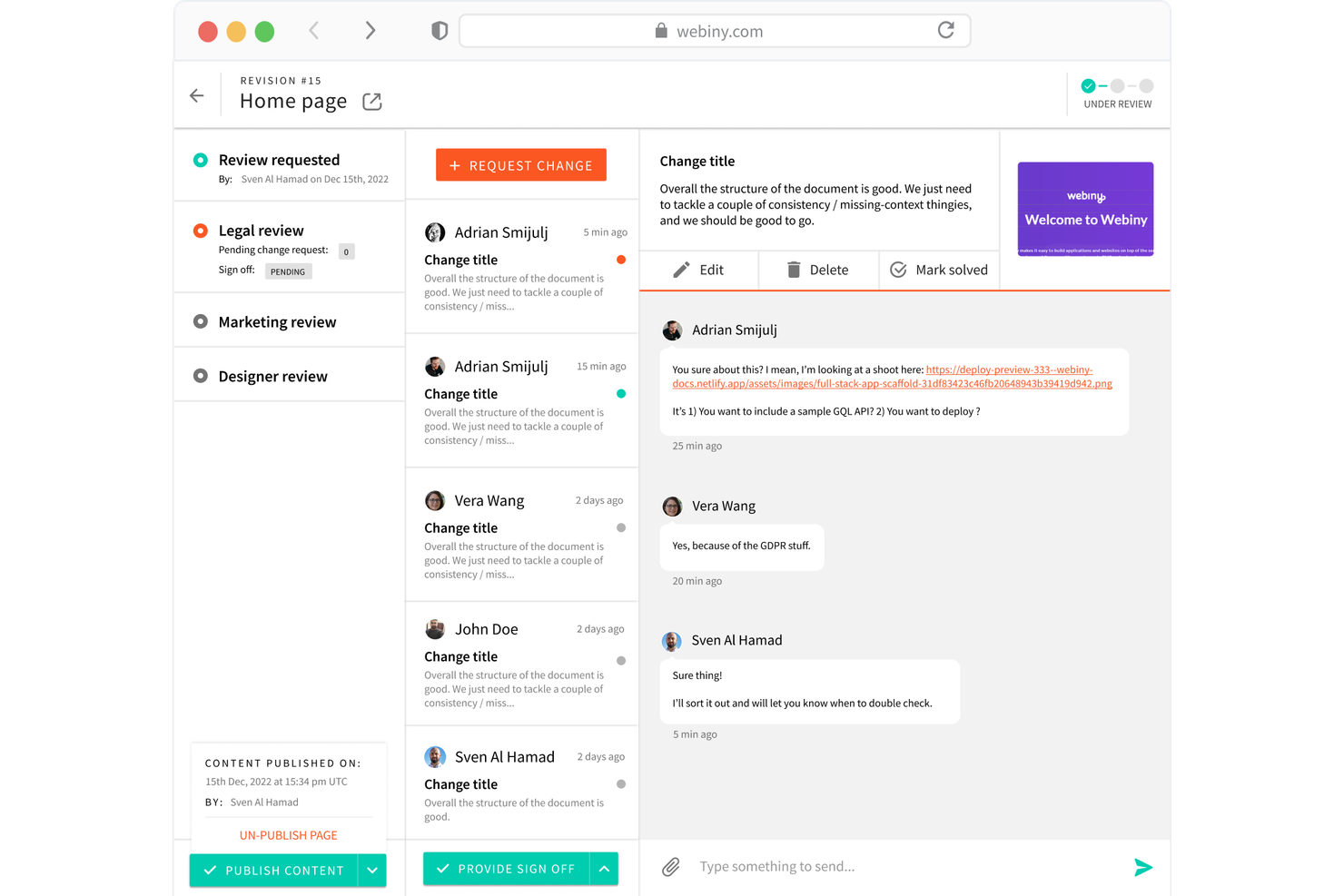
Task: Send the message using the arrow icon
Action: (x=1143, y=867)
